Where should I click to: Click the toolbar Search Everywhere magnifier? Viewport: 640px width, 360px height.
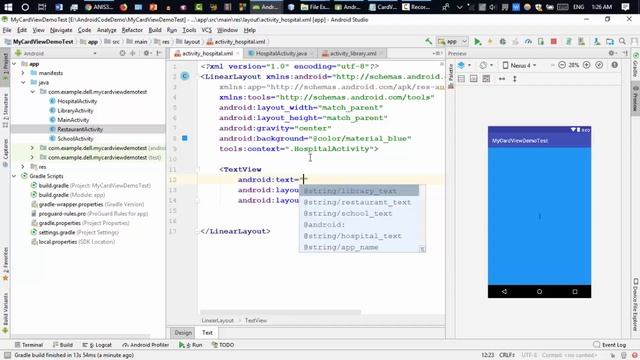(x=622, y=41)
